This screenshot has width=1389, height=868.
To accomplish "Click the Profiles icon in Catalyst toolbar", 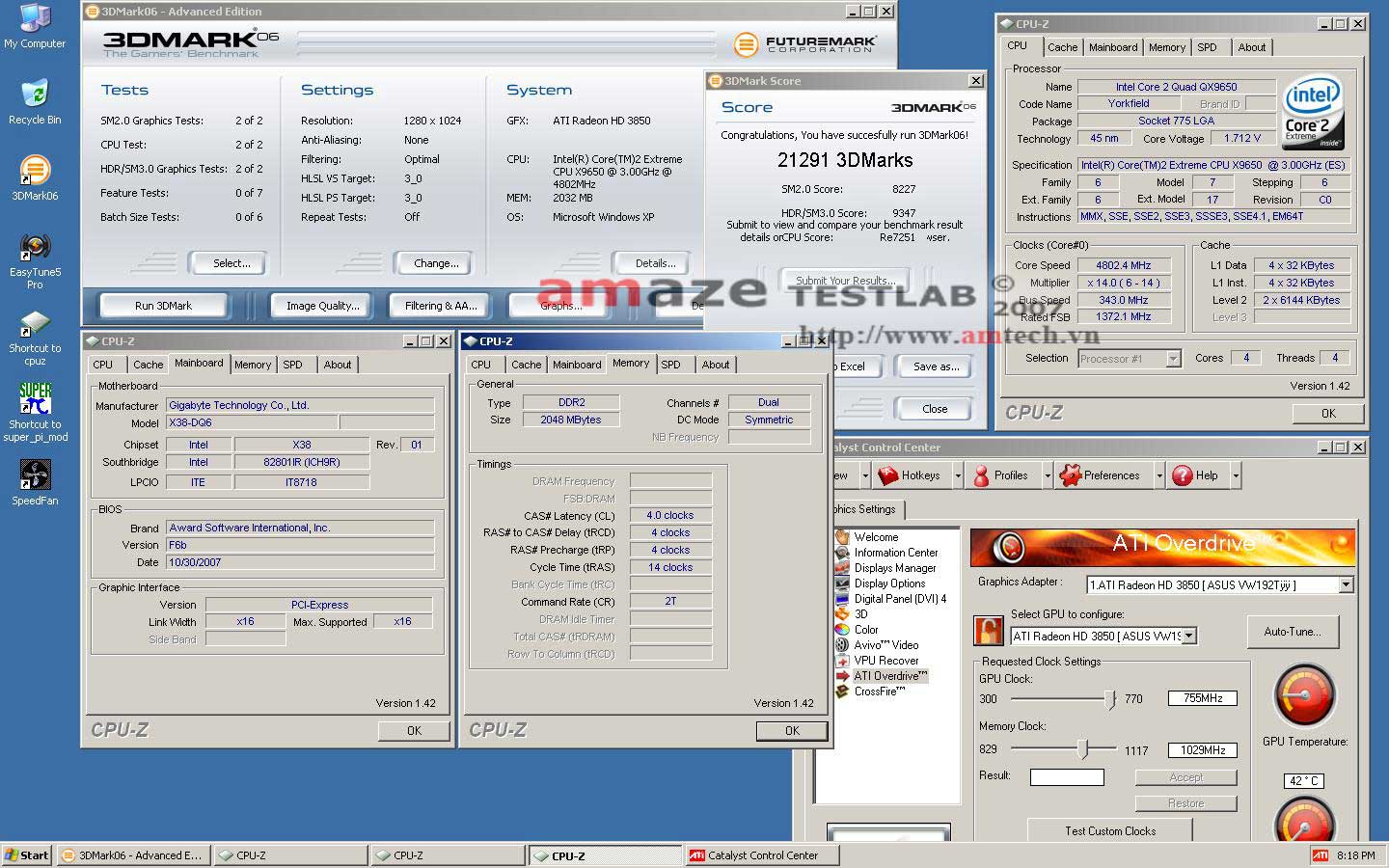I will pyautogui.click(x=981, y=475).
